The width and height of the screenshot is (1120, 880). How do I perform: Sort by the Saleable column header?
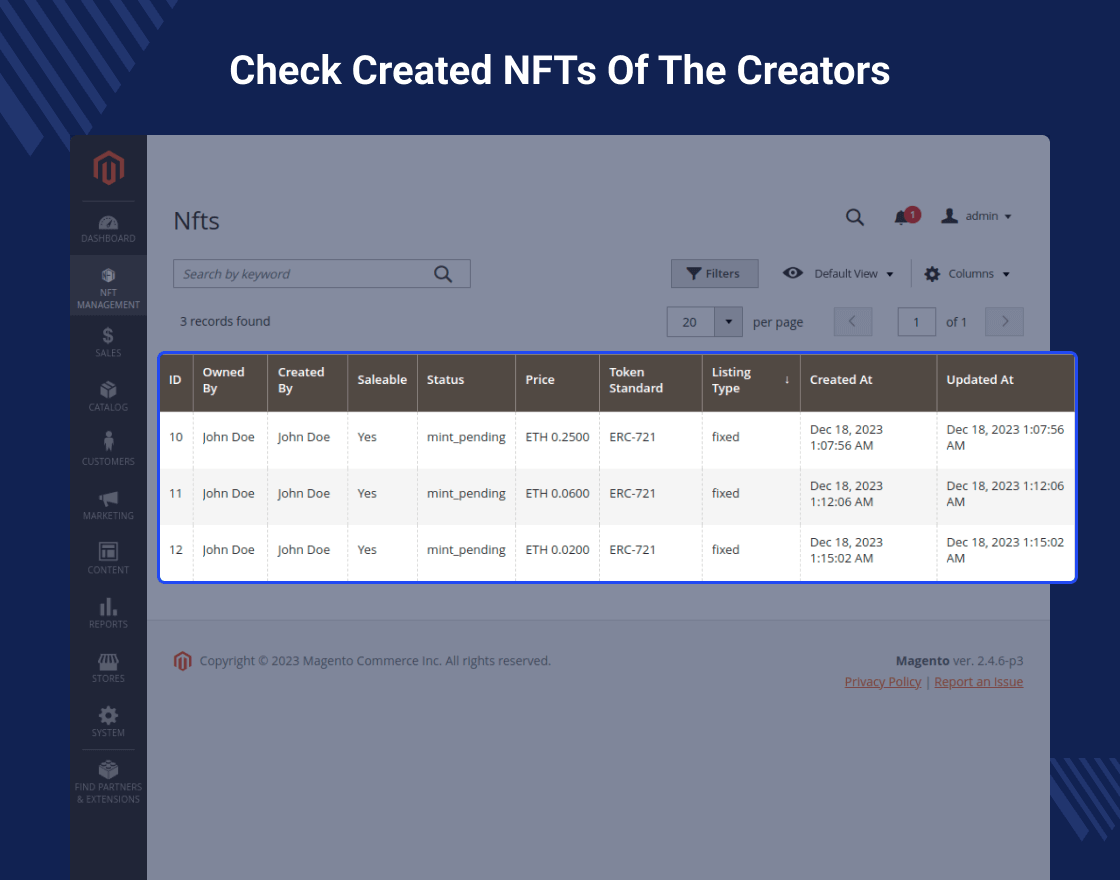tap(382, 381)
